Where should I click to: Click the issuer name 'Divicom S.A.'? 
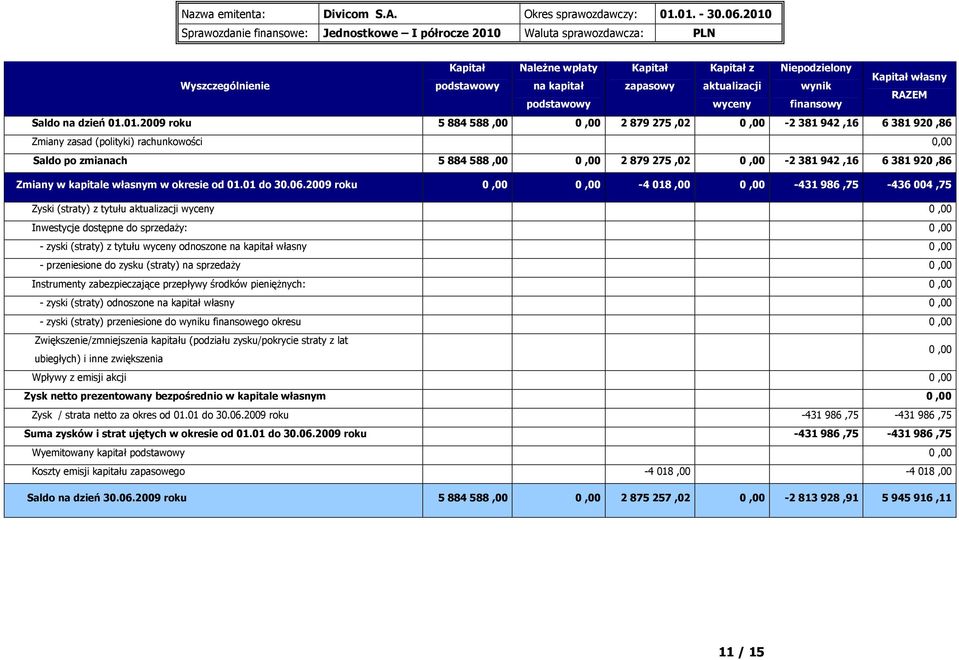coord(360,14)
